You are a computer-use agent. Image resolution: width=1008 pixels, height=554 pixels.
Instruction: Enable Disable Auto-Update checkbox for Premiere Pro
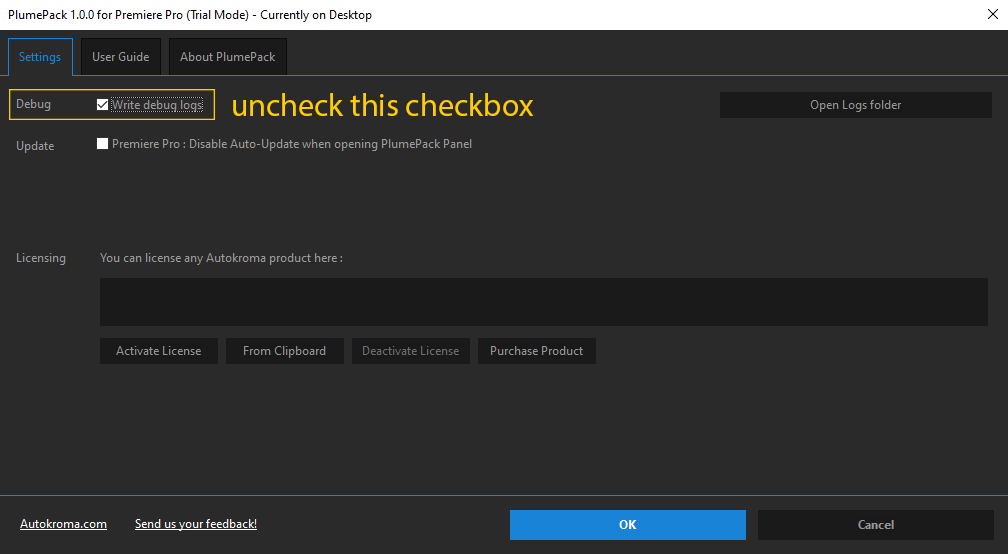coord(103,144)
